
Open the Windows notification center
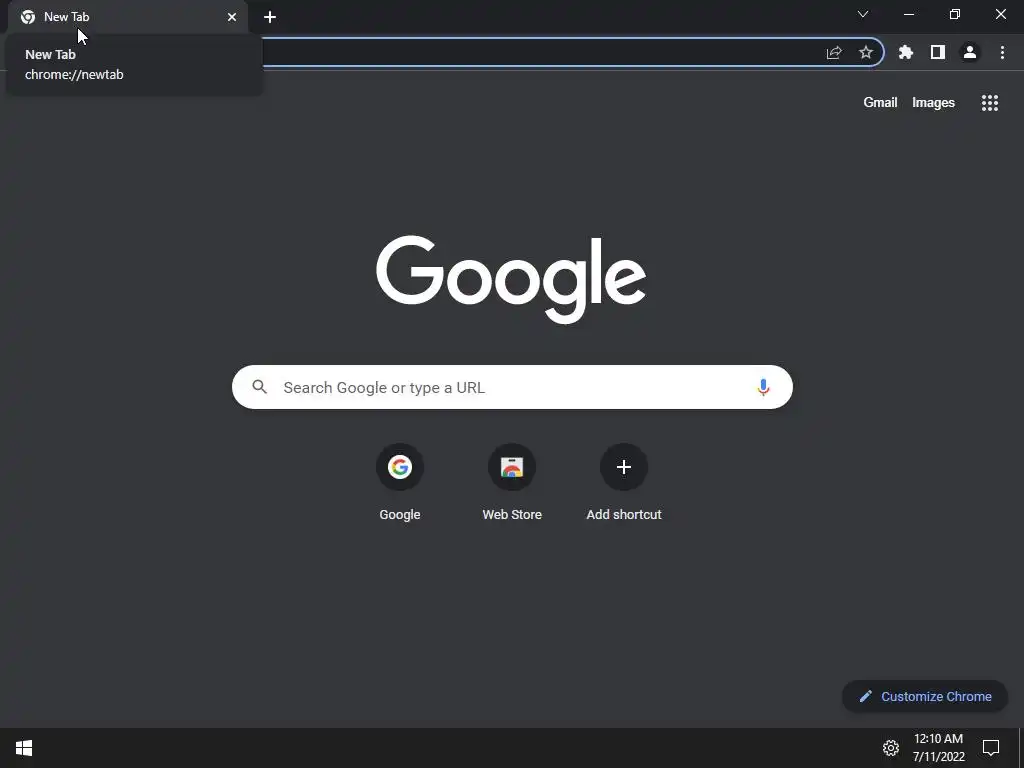991,748
